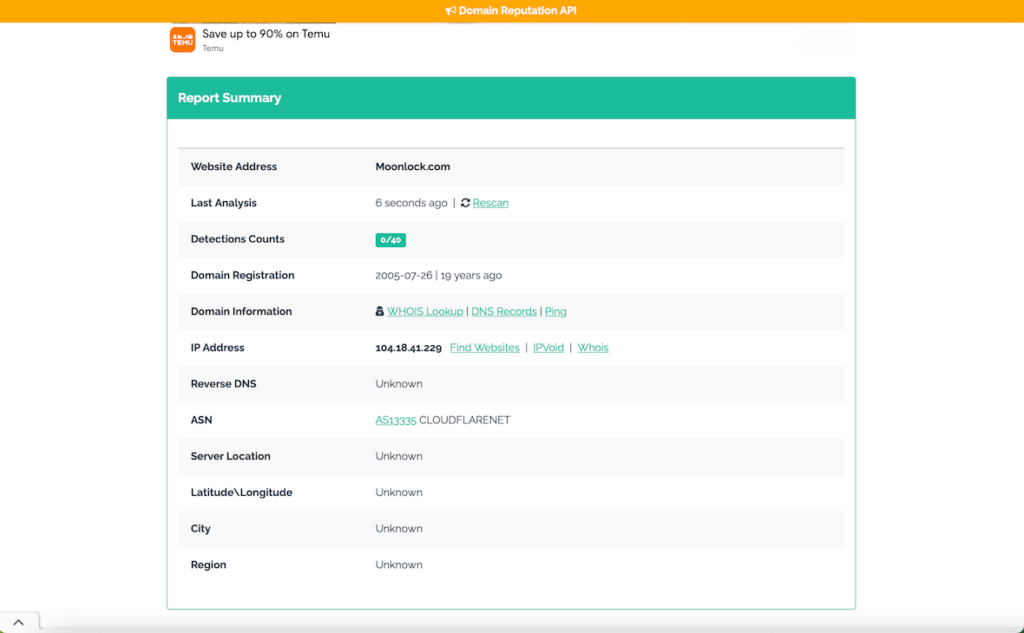The image size is (1024, 633).
Task: Click the Report Summary header
Action: (230, 98)
